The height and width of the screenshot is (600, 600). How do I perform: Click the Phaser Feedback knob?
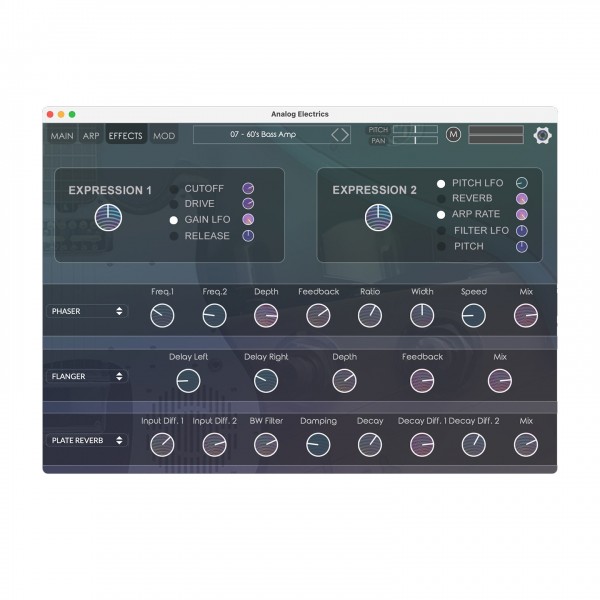(x=318, y=316)
